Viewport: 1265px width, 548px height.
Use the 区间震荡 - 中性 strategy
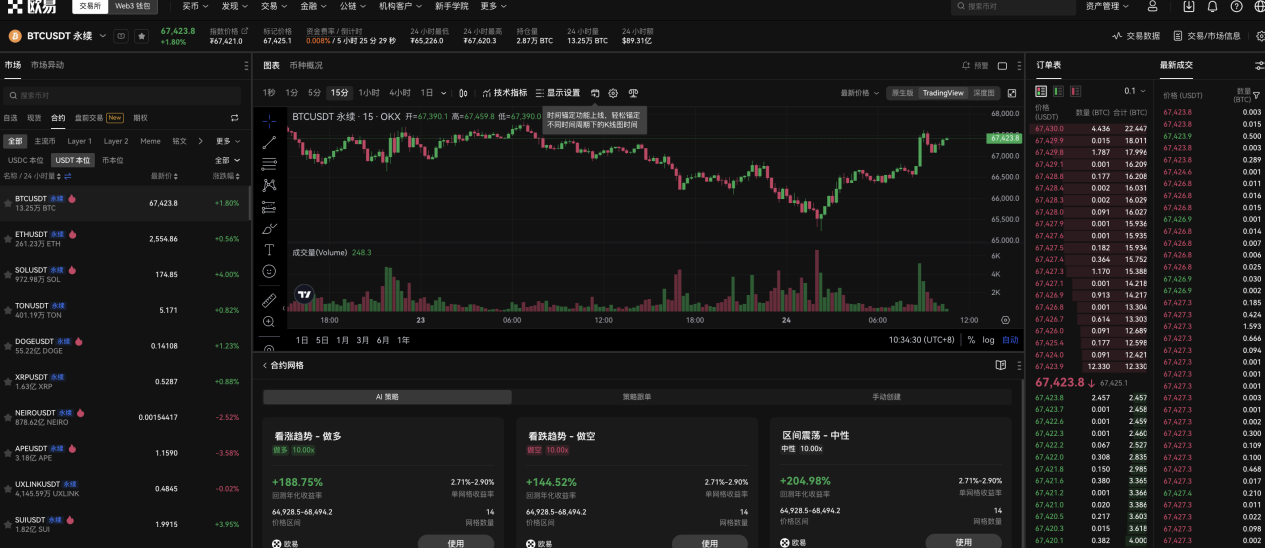pos(963,542)
